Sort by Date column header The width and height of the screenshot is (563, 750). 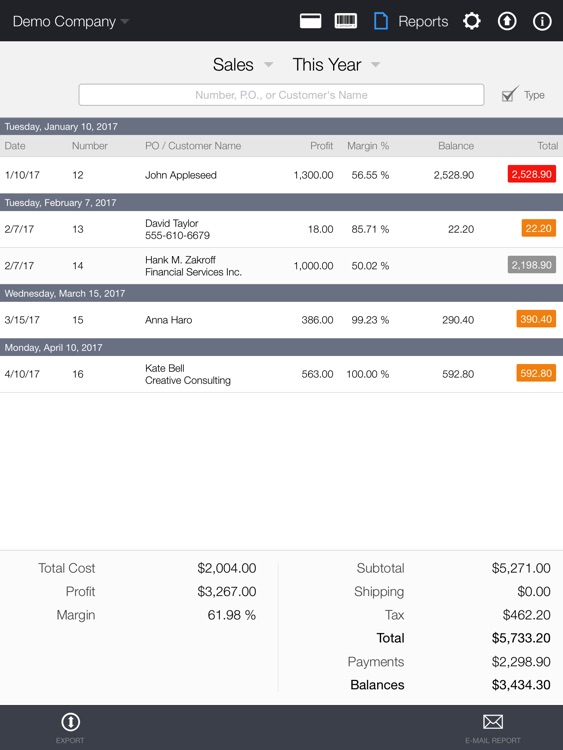tap(15, 146)
